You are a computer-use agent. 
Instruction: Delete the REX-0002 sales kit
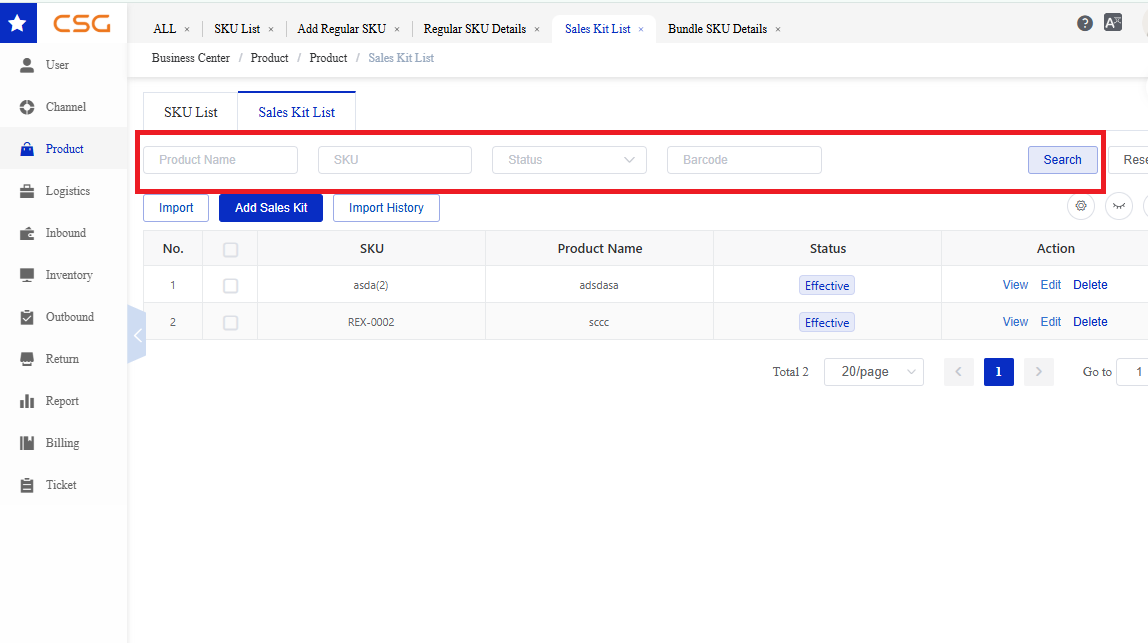[1090, 322]
